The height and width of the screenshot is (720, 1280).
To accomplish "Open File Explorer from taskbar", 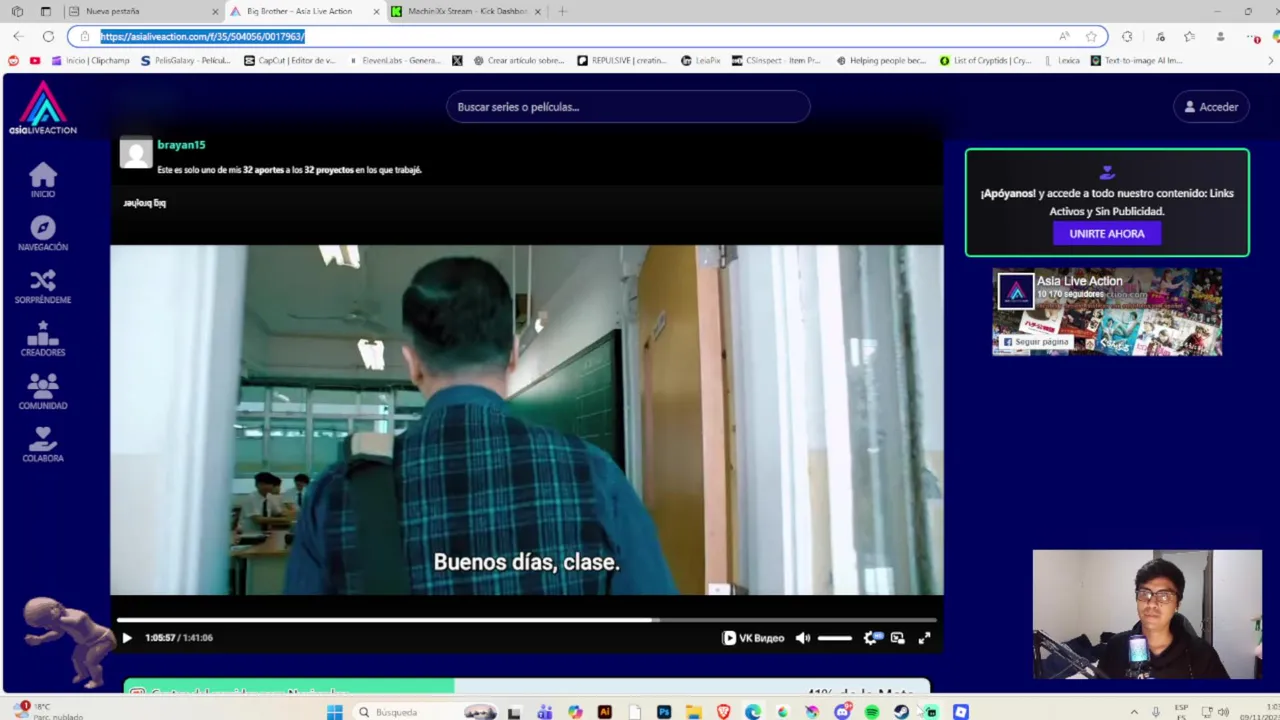I will tap(693, 712).
